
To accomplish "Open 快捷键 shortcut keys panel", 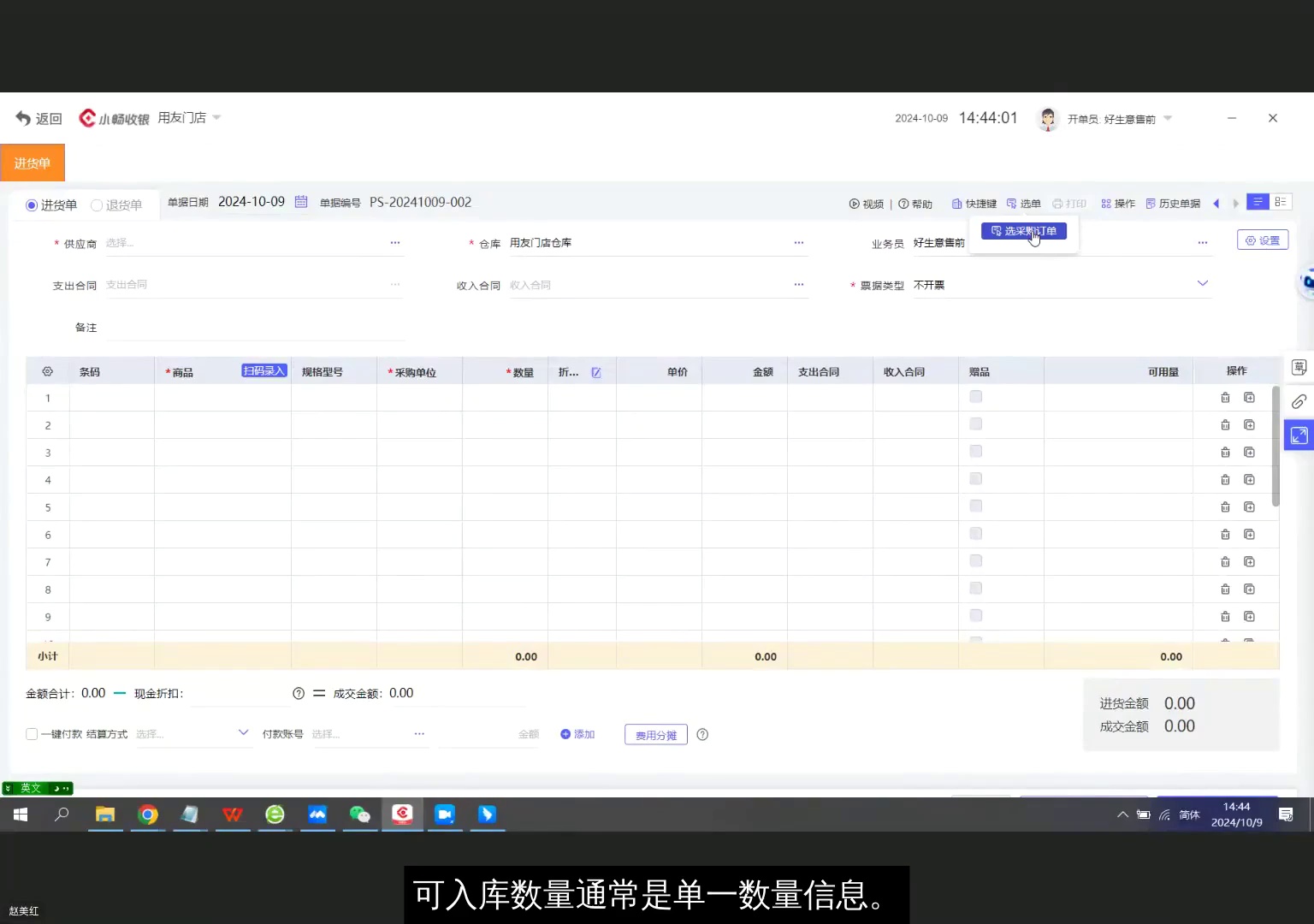I will [x=974, y=204].
